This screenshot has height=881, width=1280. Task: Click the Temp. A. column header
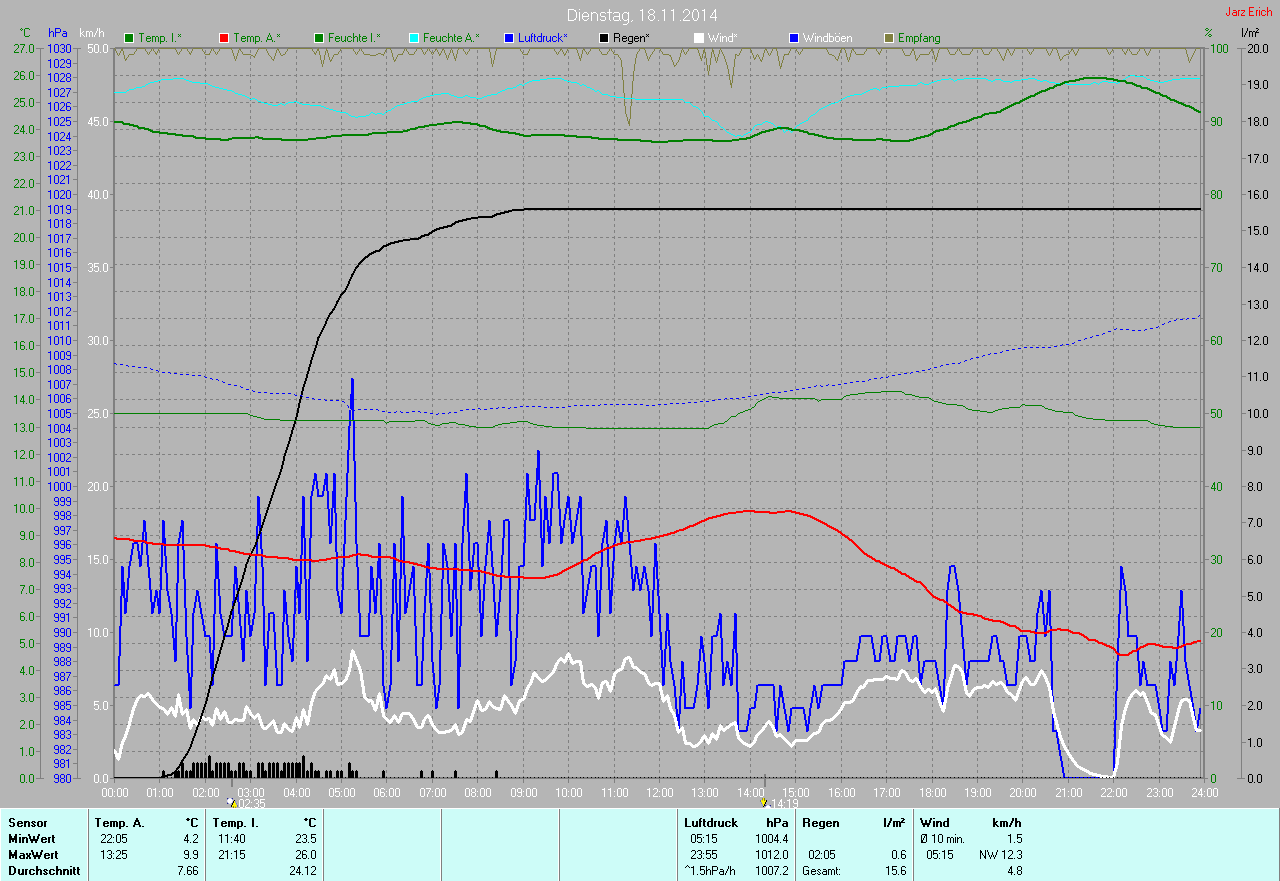(x=119, y=823)
